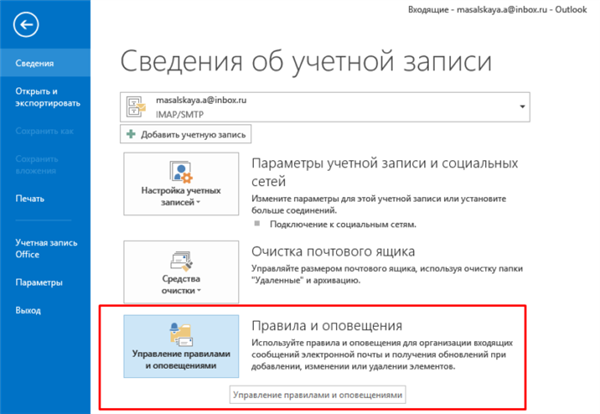The height and width of the screenshot is (414, 600).
Task: Open Средства очистки dropdown button
Action: [x=181, y=272]
